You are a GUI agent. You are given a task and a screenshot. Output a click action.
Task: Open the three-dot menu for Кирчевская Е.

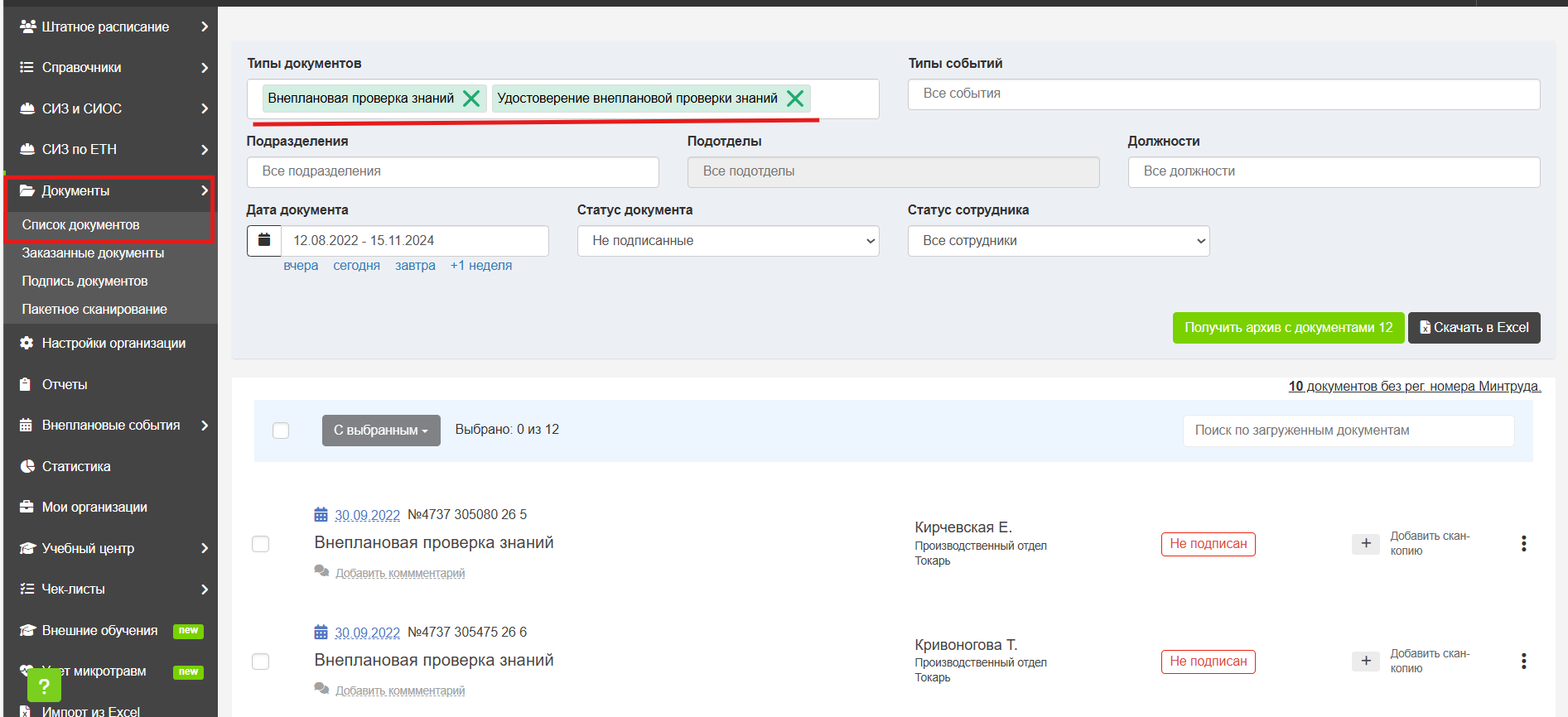coord(1523,543)
